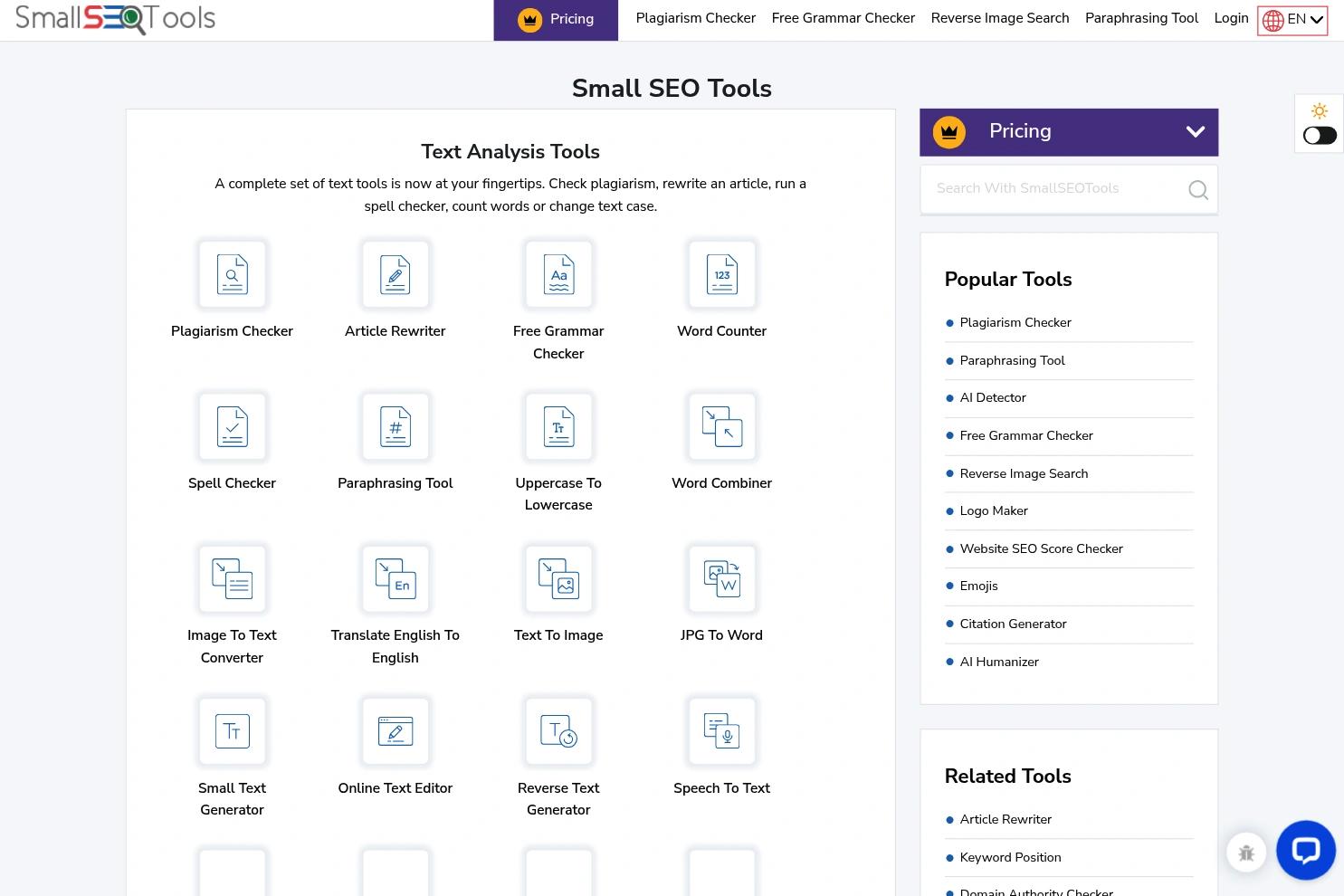
Task: Open AI Humanizer in Popular Tools
Action: pos(998,662)
